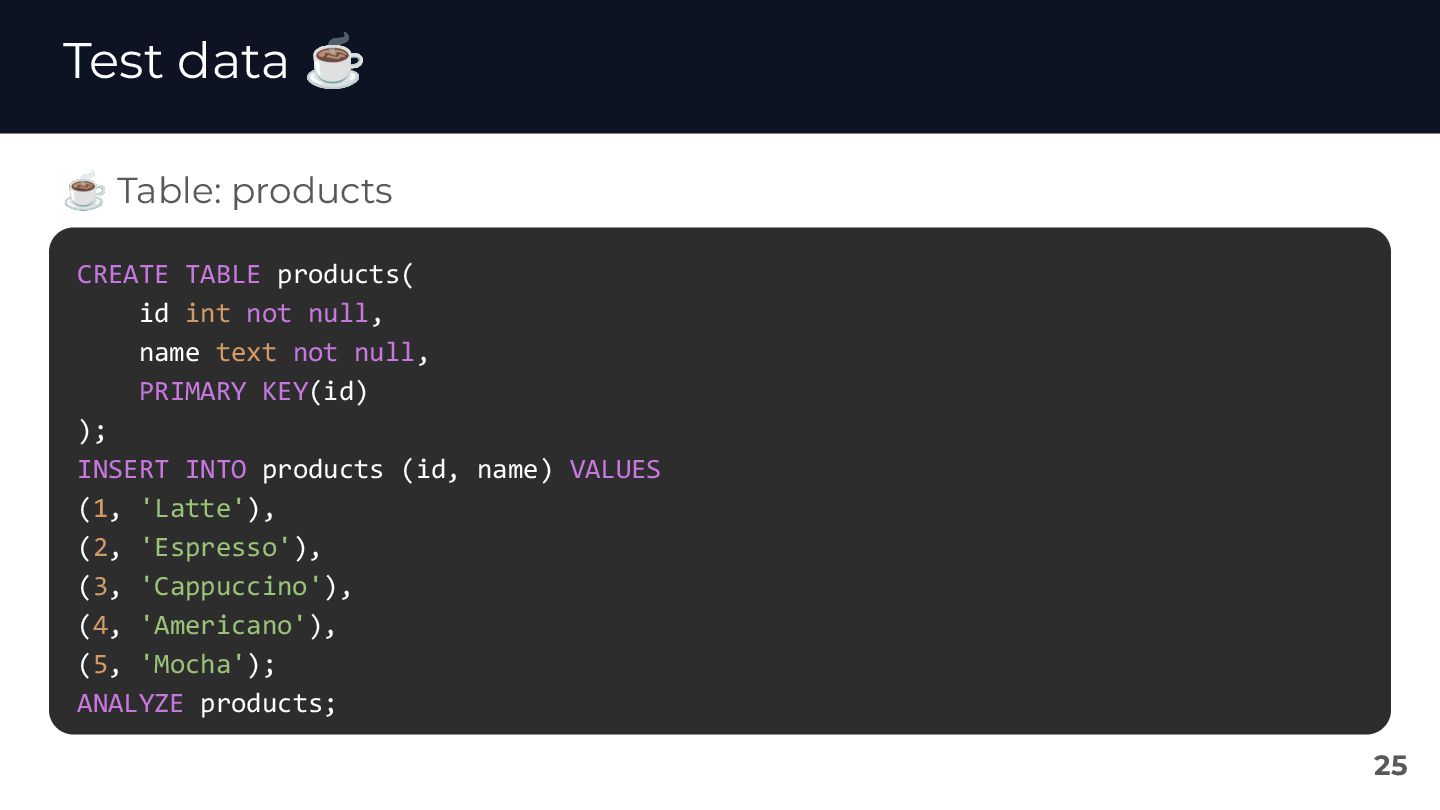Click "products(" in the CREATE statement

pyautogui.click(x=345, y=274)
